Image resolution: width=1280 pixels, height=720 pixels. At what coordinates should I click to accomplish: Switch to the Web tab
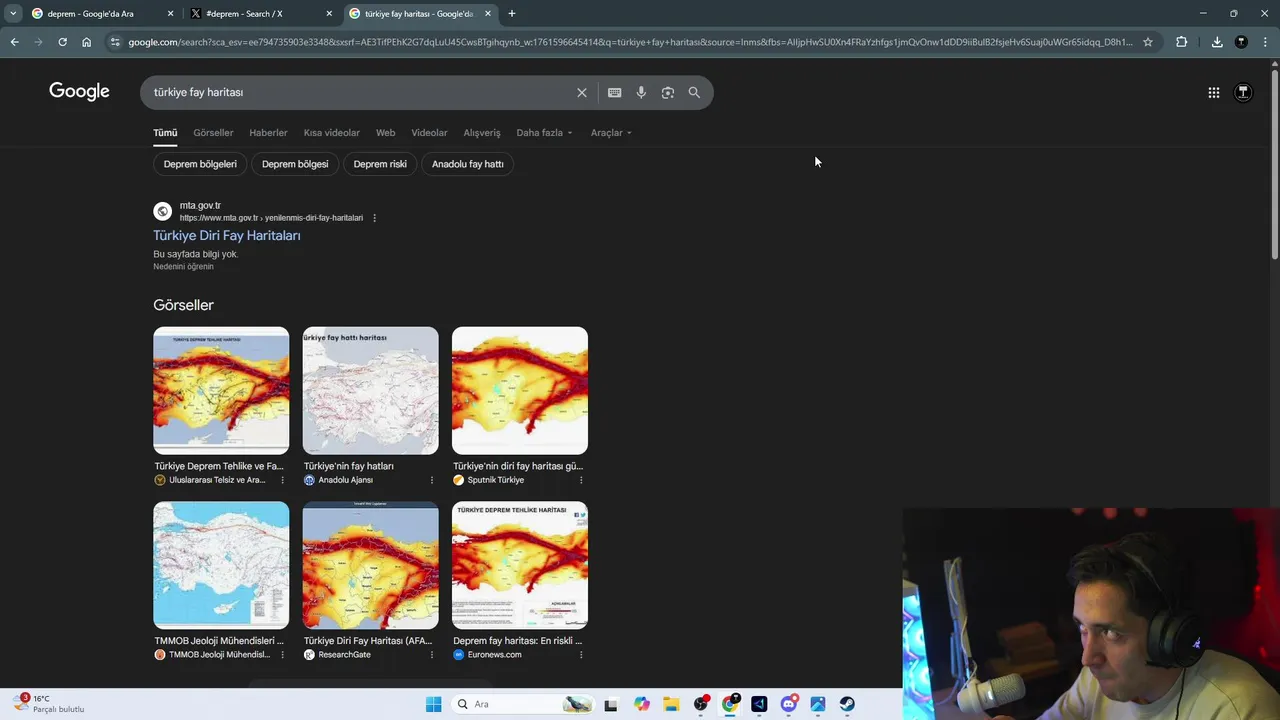[x=385, y=132]
